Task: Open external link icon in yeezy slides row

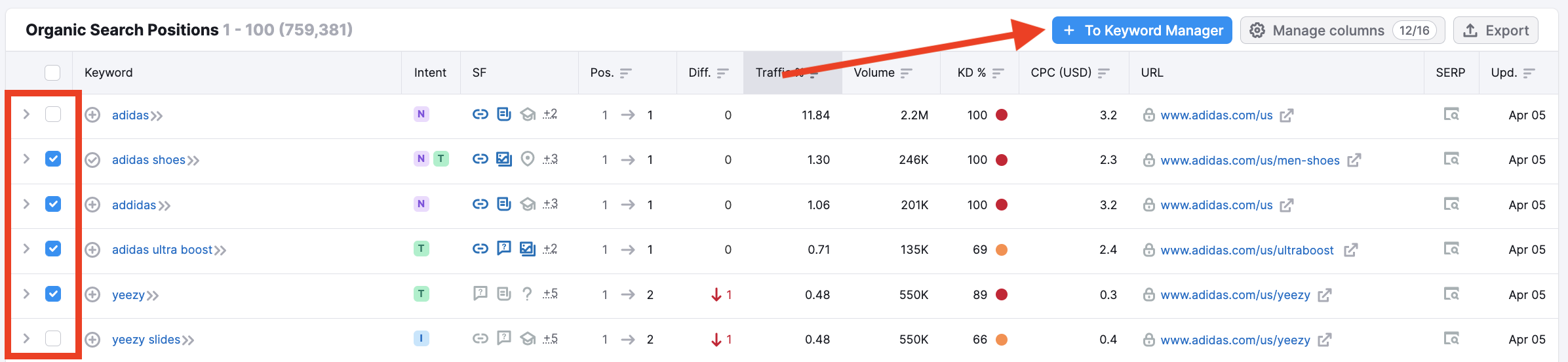Action: coord(1325,340)
